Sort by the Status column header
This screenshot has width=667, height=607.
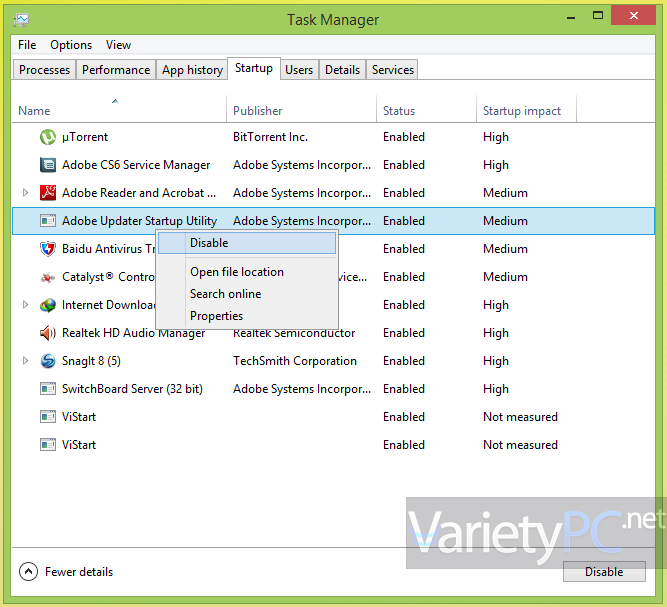pyautogui.click(x=426, y=111)
